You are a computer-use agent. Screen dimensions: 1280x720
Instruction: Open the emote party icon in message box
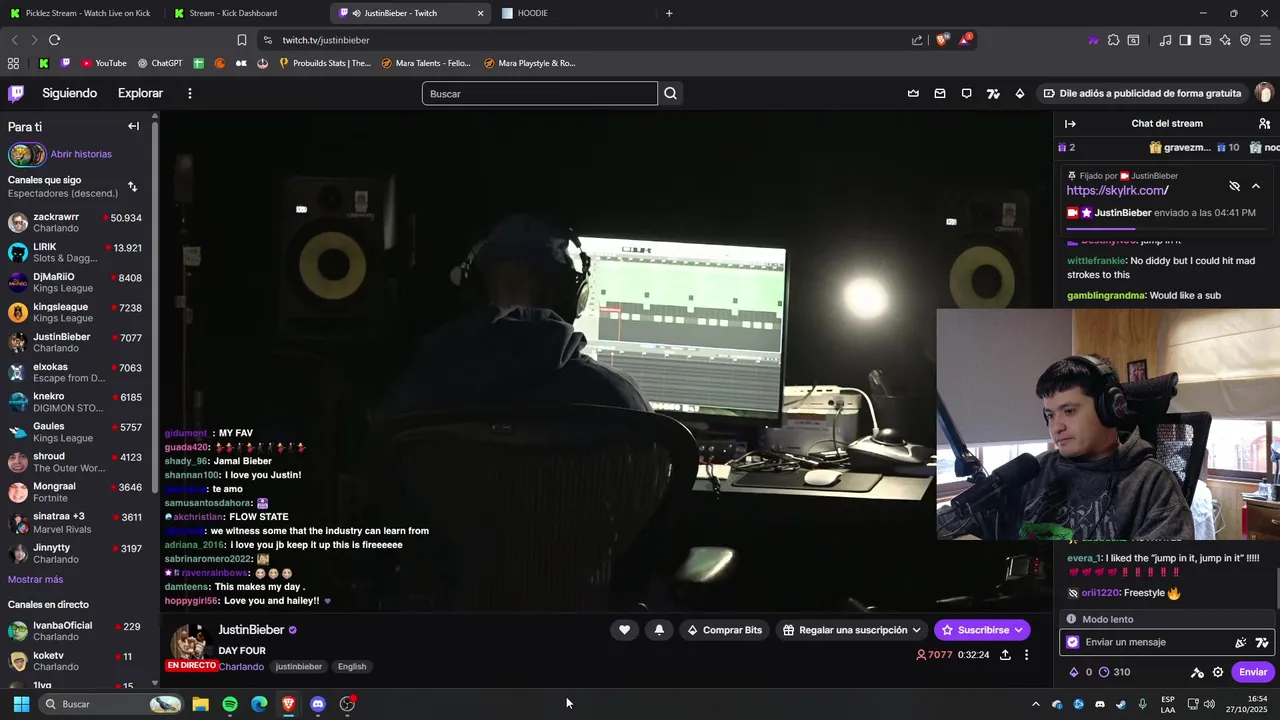tap(1241, 643)
